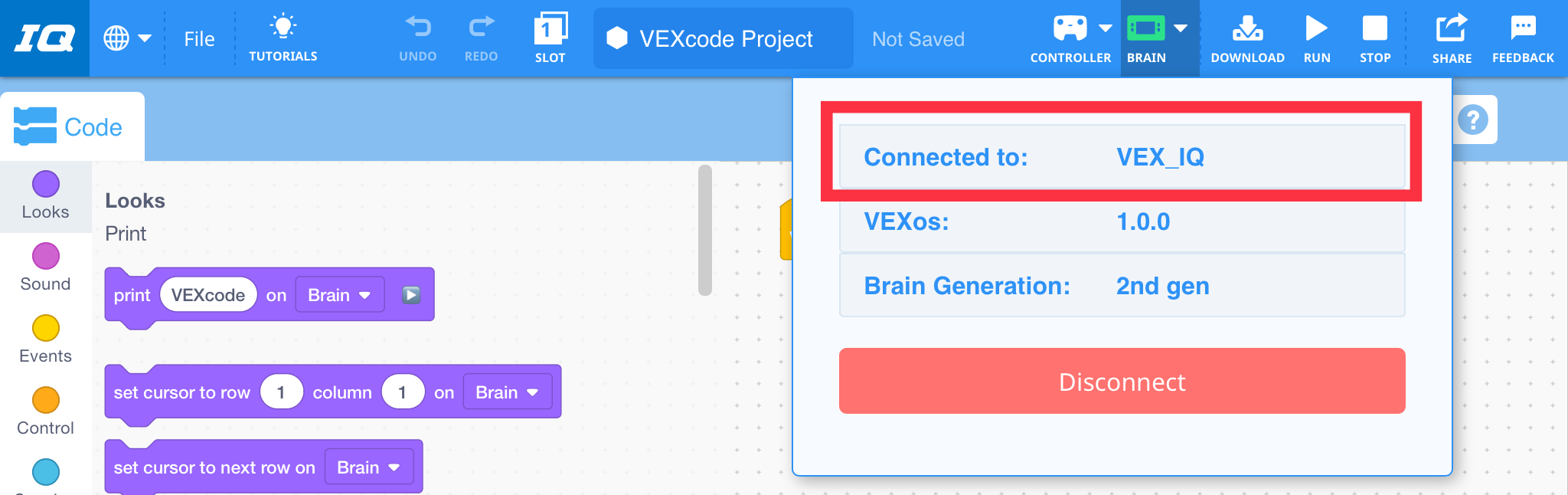
Task: Rename the VEXcode Project title
Action: (722, 38)
